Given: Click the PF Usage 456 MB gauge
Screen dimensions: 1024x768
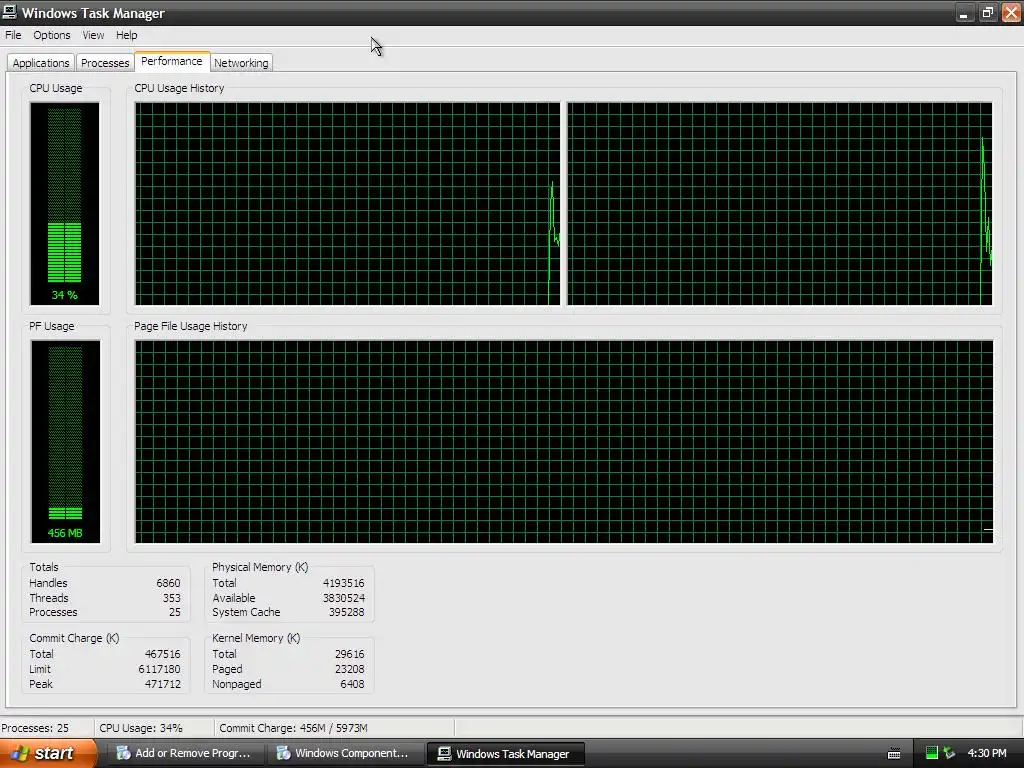Looking at the screenshot, I should coord(65,441).
